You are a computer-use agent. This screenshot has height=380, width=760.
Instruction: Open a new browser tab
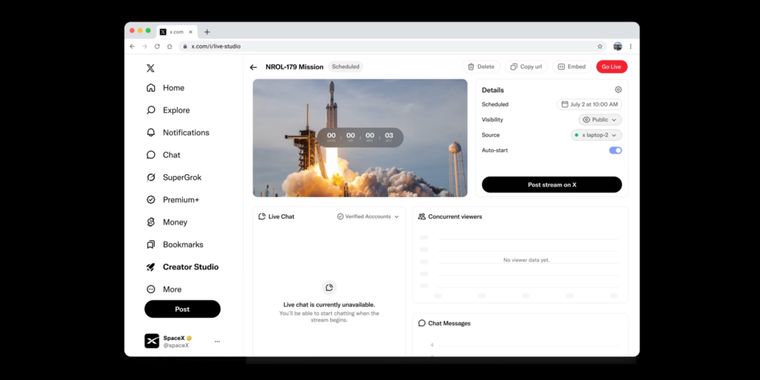pyautogui.click(x=207, y=32)
